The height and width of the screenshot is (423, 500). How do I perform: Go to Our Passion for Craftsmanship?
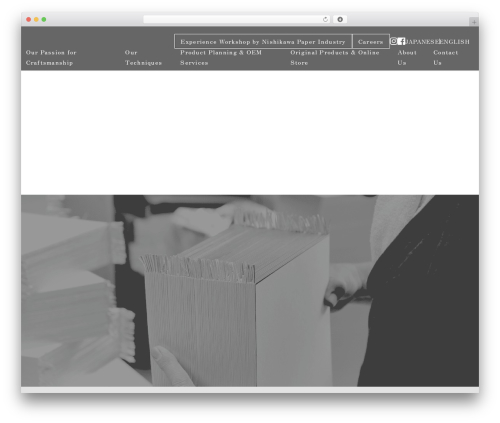[51, 57]
